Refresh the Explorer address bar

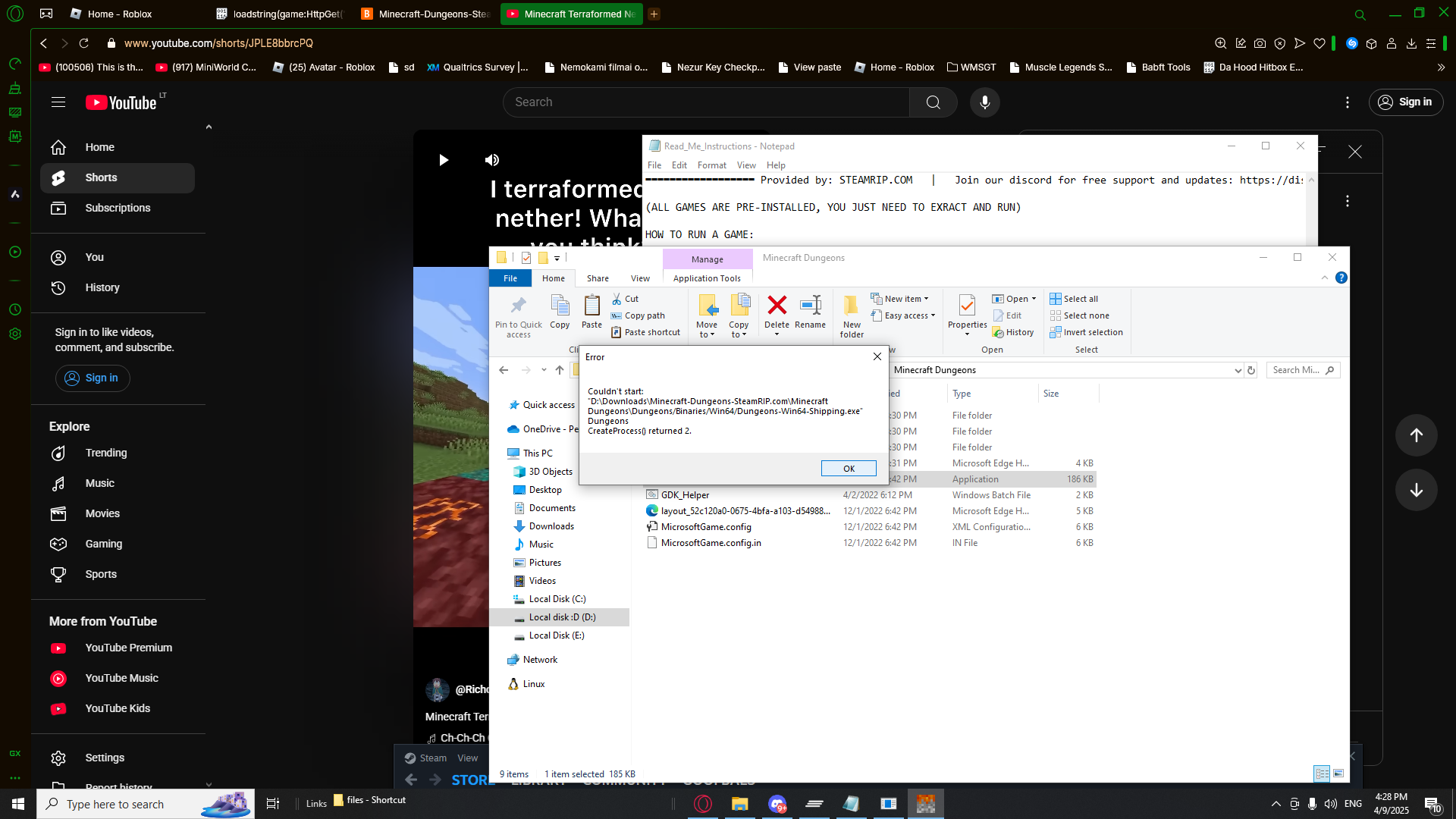tap(1251, 370)
